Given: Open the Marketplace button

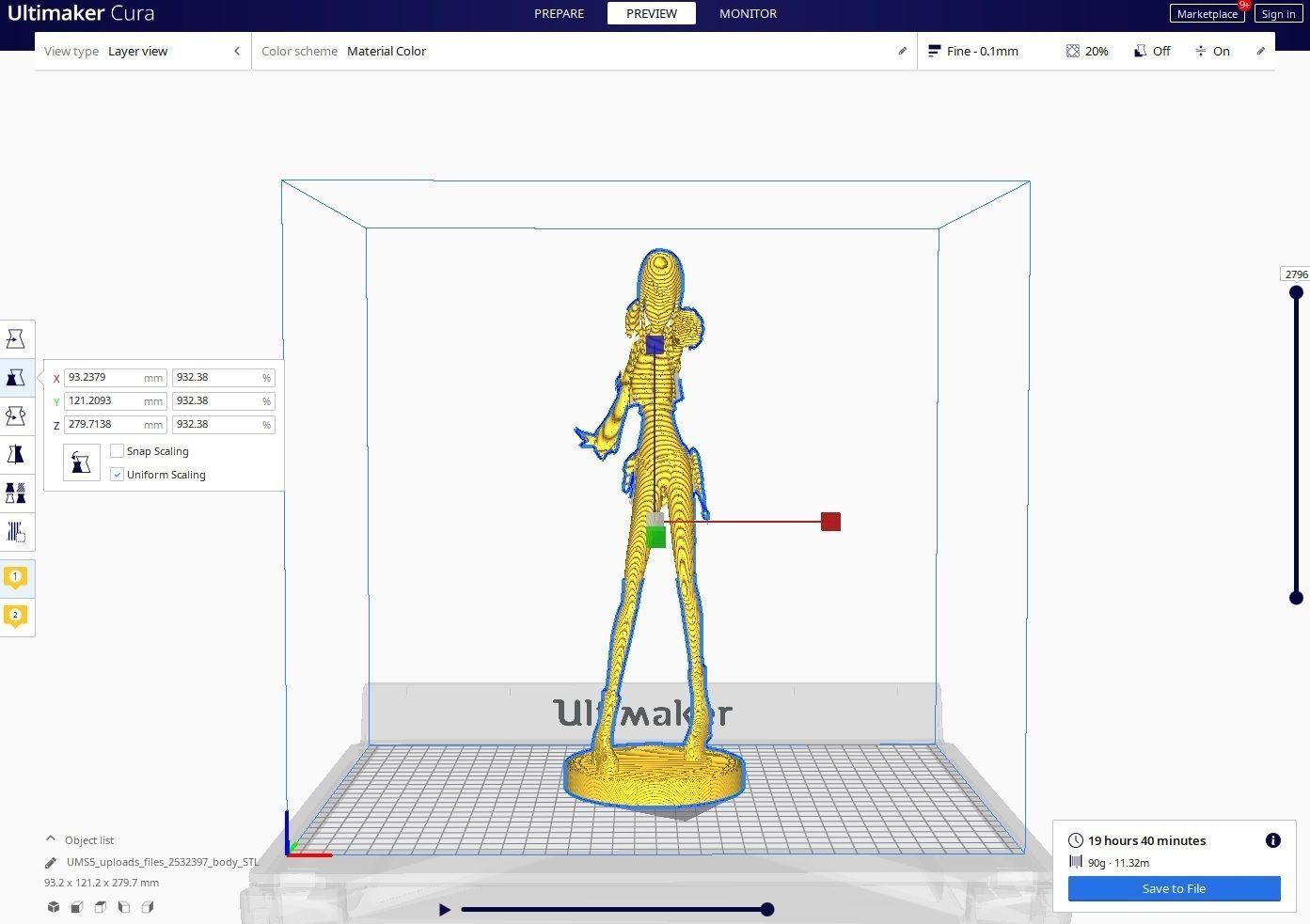Looking at the screenshot, I should tap(1207, 14).
